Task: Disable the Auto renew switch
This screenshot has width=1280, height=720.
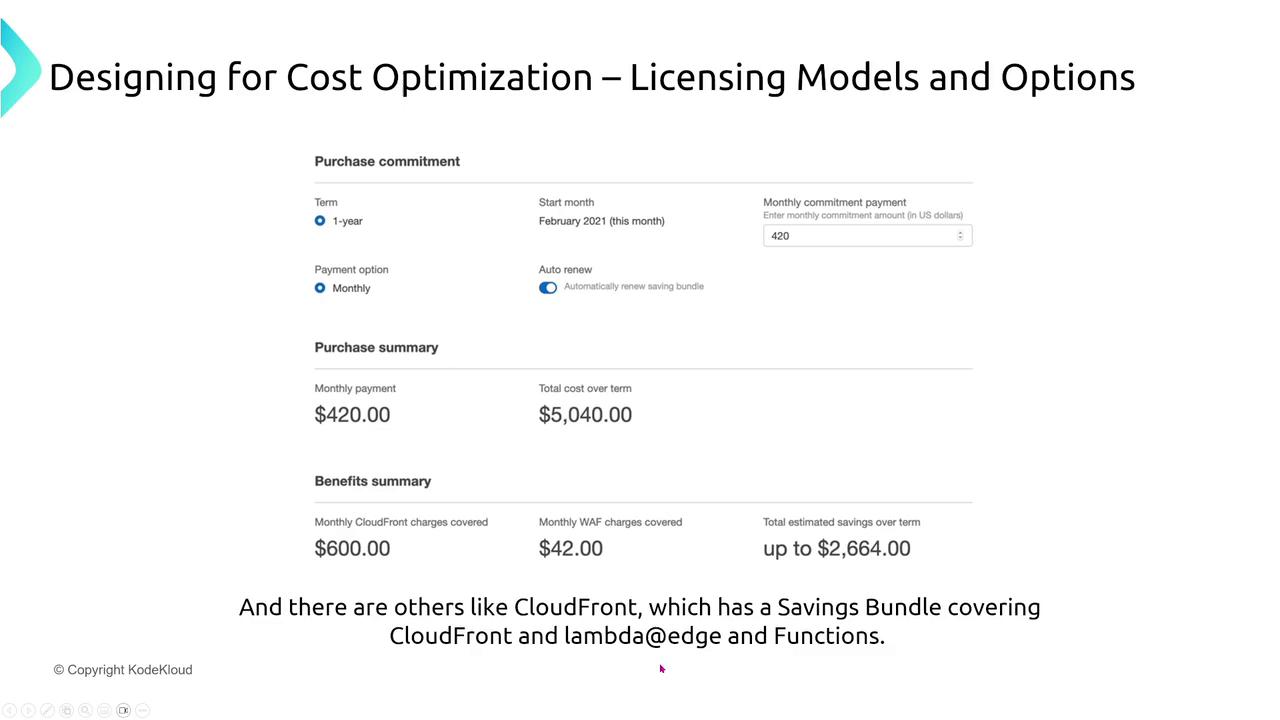Action: (548, 288)
